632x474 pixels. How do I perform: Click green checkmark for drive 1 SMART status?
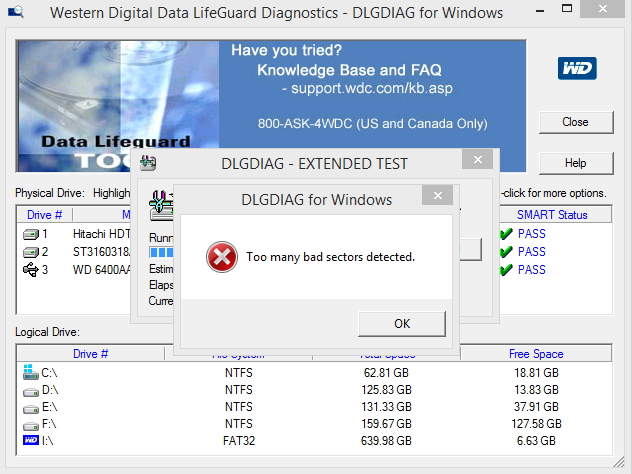pos(506,234)
